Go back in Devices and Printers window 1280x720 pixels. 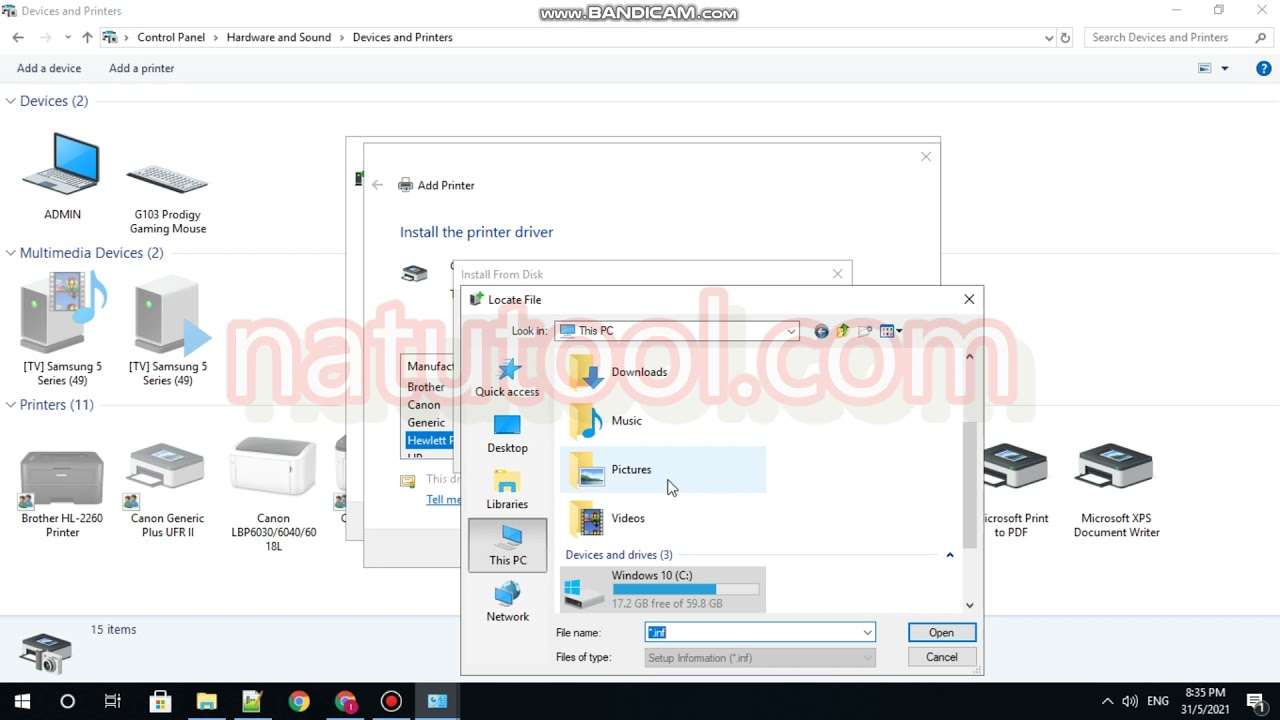pyautogui.click(x=18, y=37)
